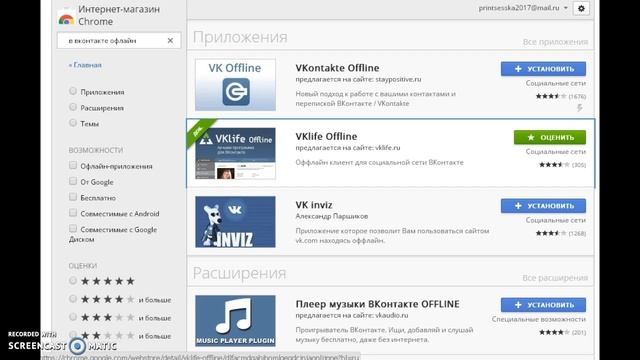Install VK inviz with Установить button
This screenshot has width=640, height=360.
tap(543, 206)
